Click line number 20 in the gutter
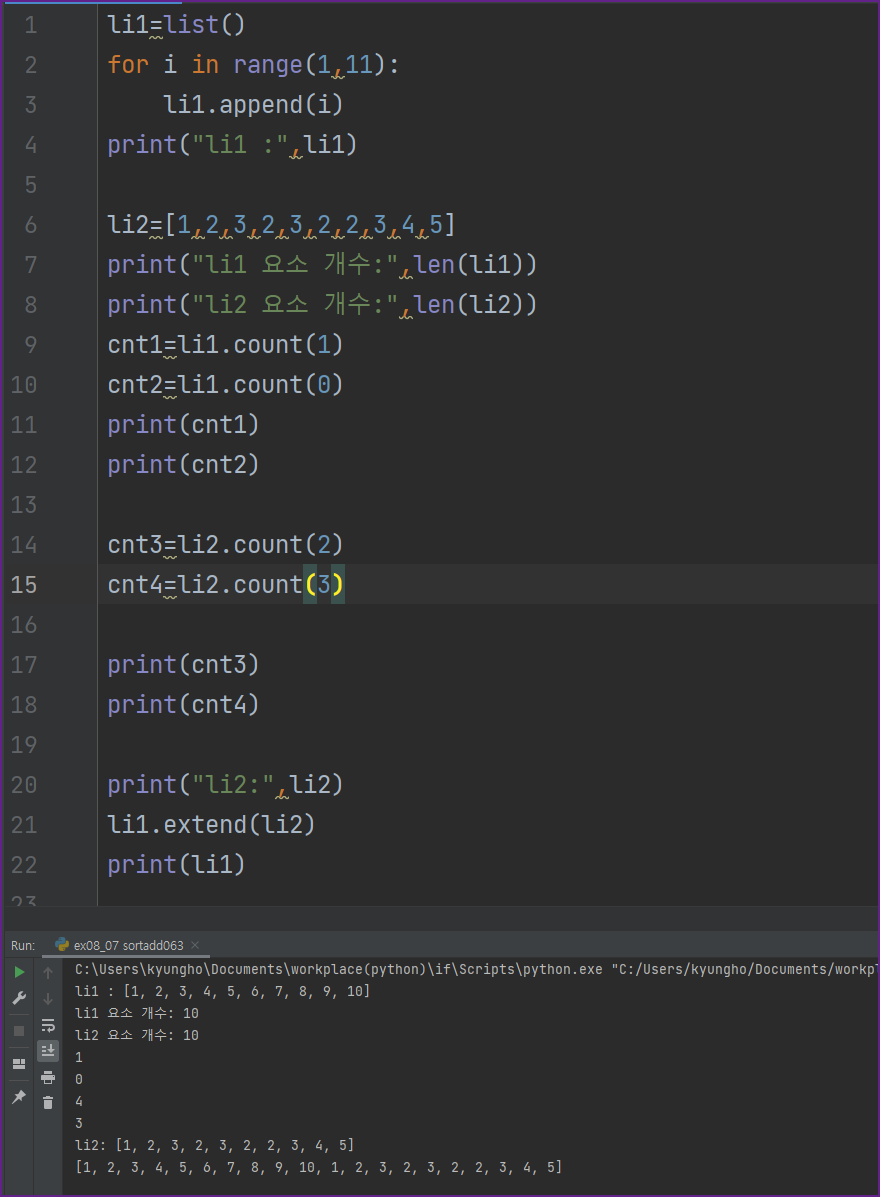 click(24, 785)
